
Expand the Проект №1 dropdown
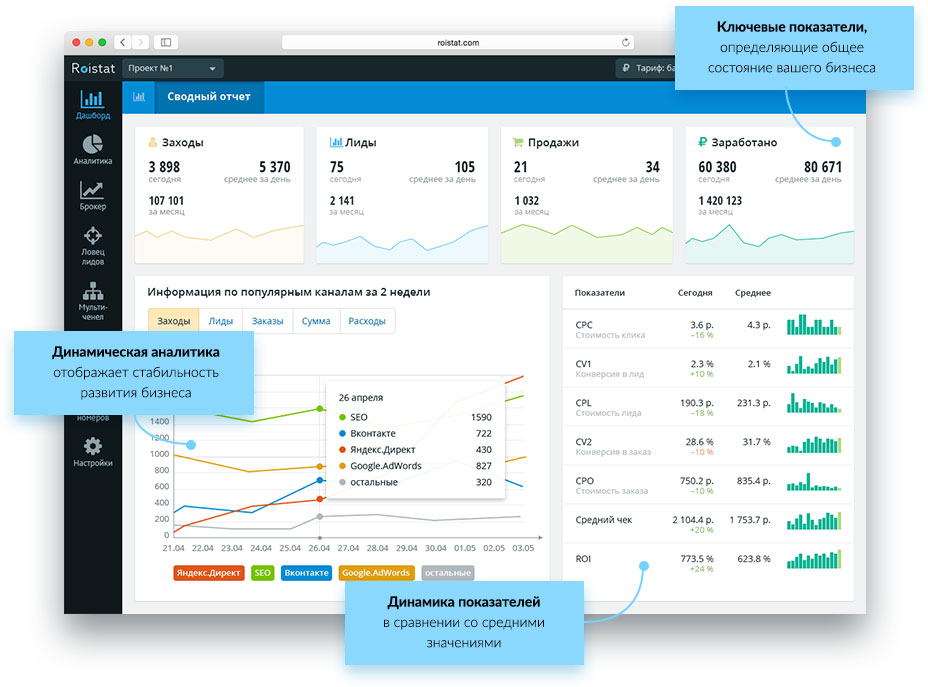tap(172, 68)
